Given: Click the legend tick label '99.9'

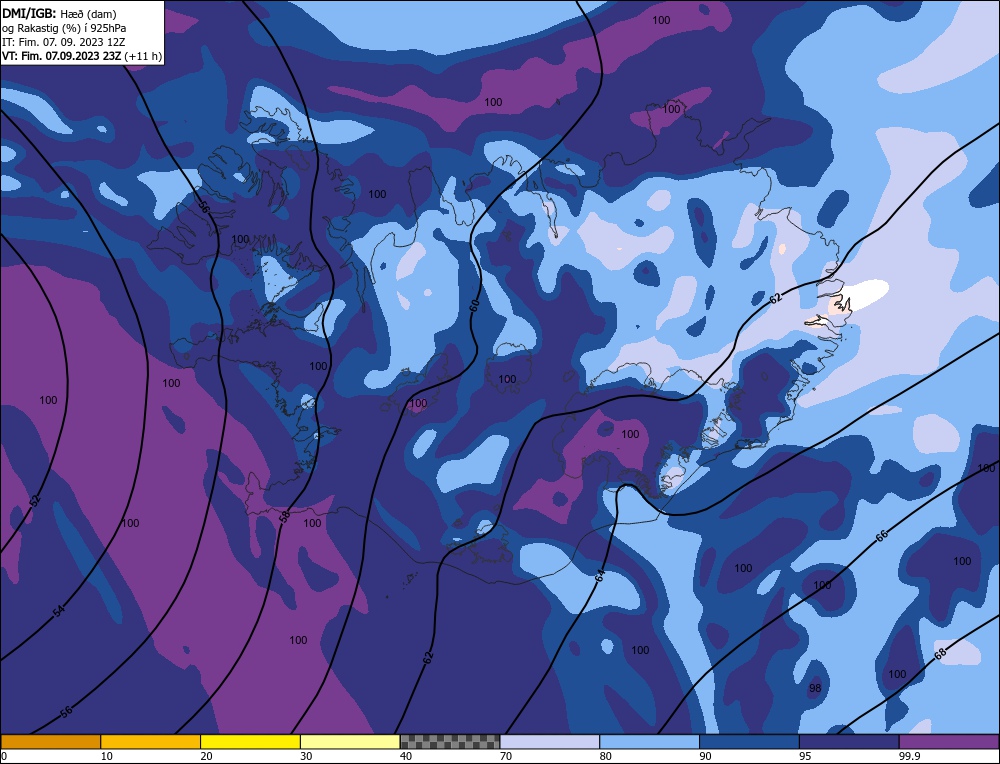Looking at the screenshot, I should 908,756.
